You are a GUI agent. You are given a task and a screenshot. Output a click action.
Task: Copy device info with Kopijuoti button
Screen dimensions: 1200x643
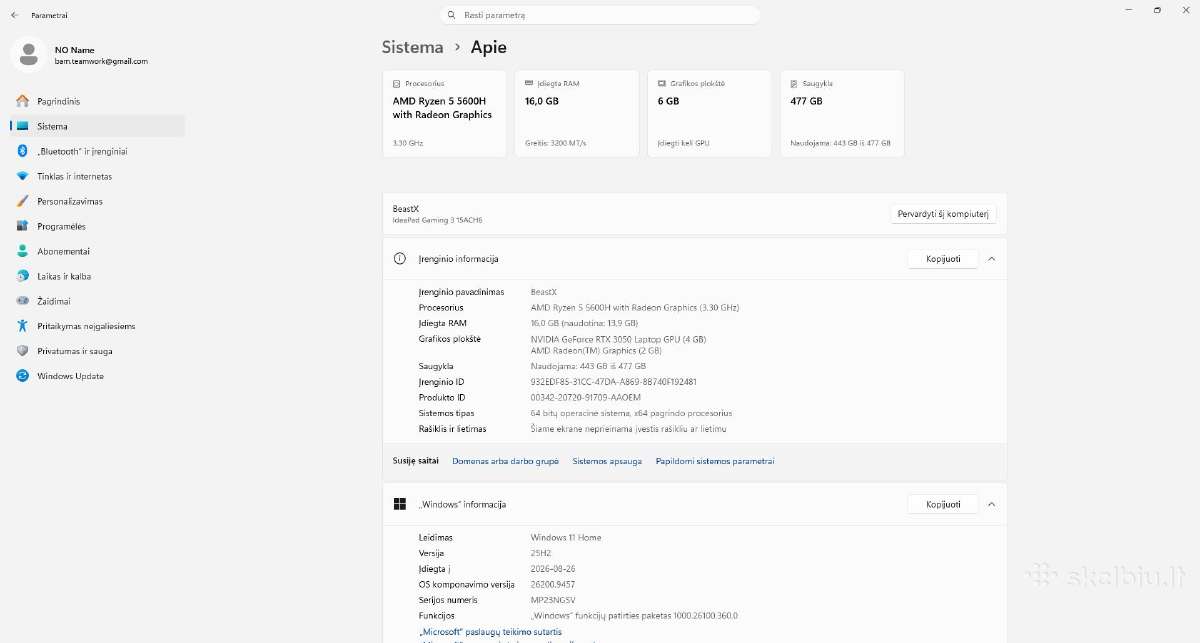click(943, 259)
